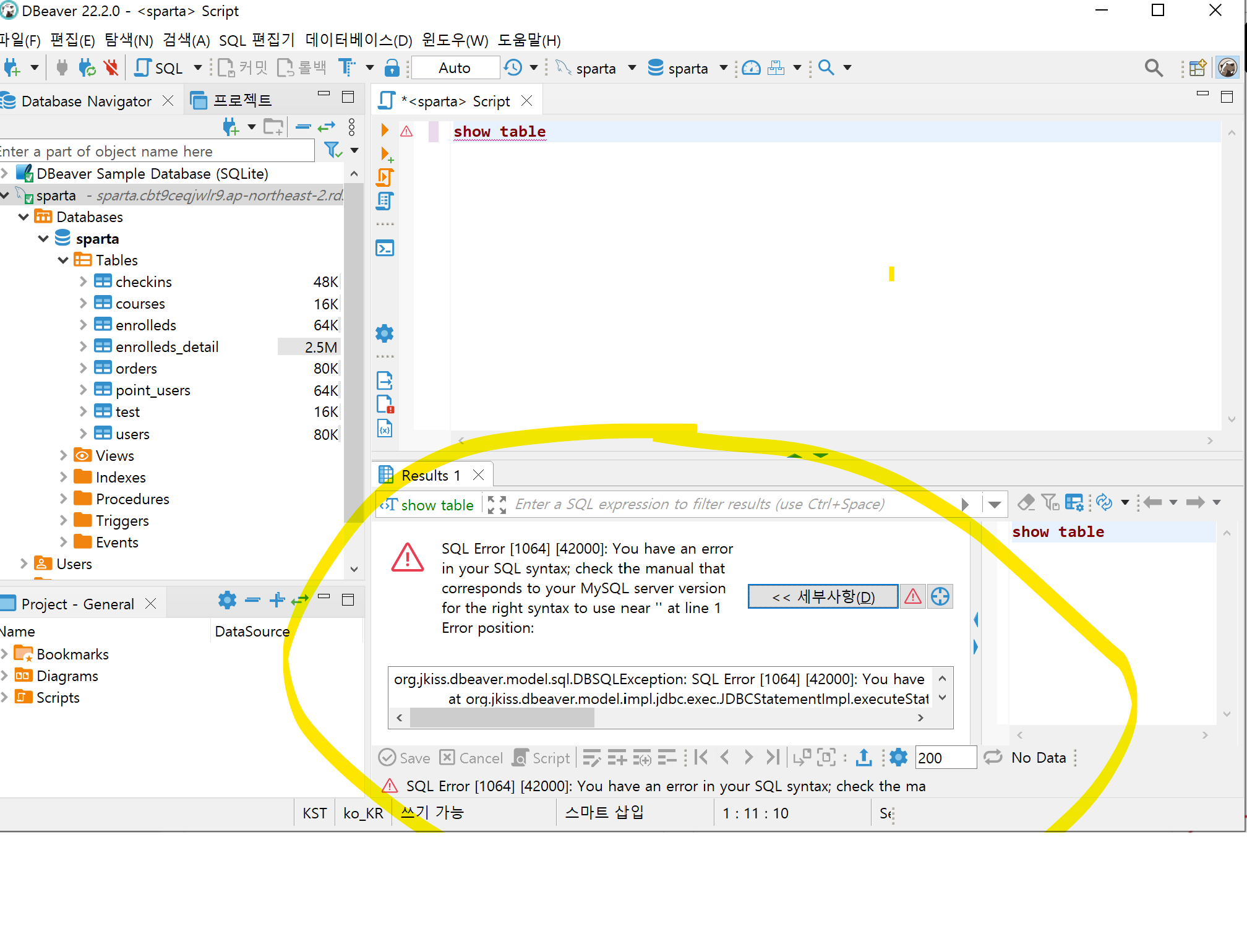Open the 파일(F) menu
The width and height of the screenshot is (1247, 952).
[x=20, y=40]
